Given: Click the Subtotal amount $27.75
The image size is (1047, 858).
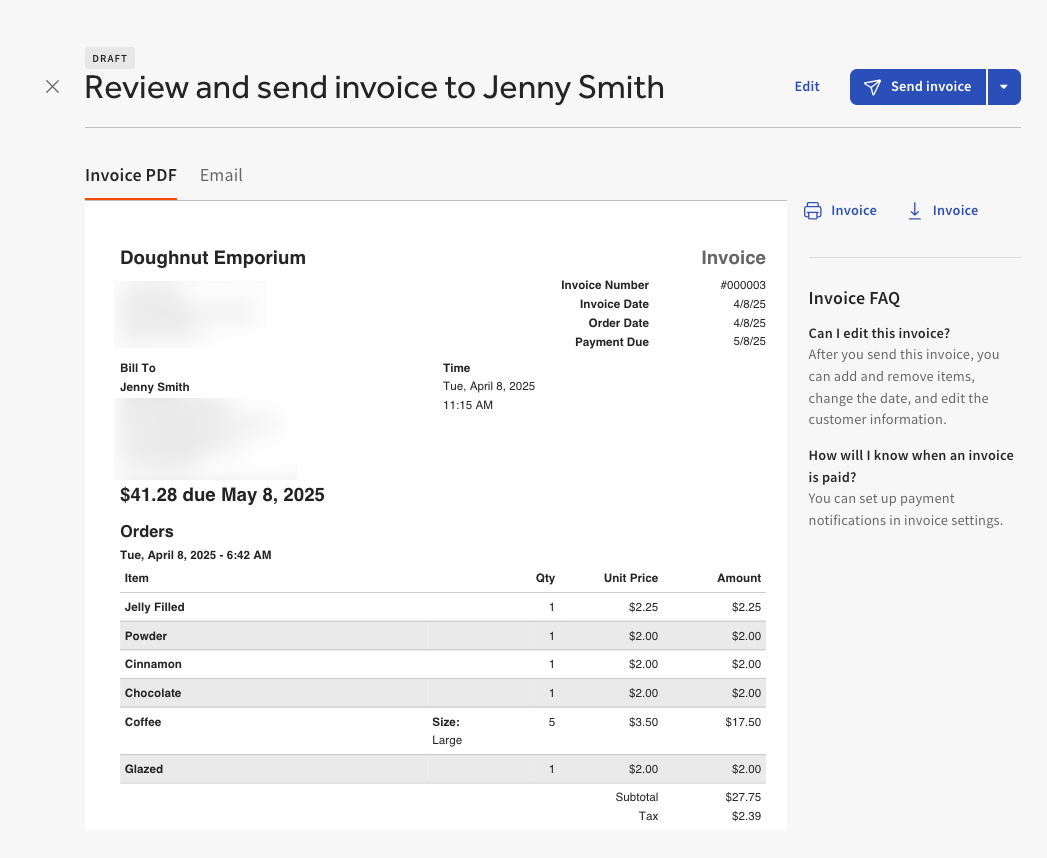Looking at the screenshot, I should coord(744,797).
